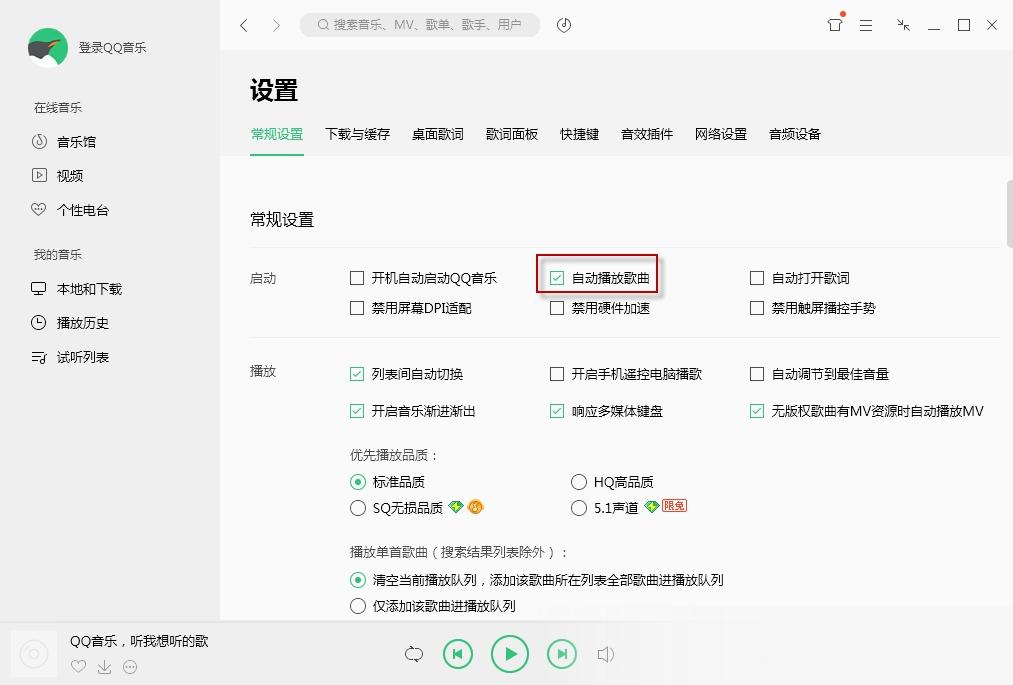Switch to 歌词面板 tab
1013x685 pixels.
[512, 134]
